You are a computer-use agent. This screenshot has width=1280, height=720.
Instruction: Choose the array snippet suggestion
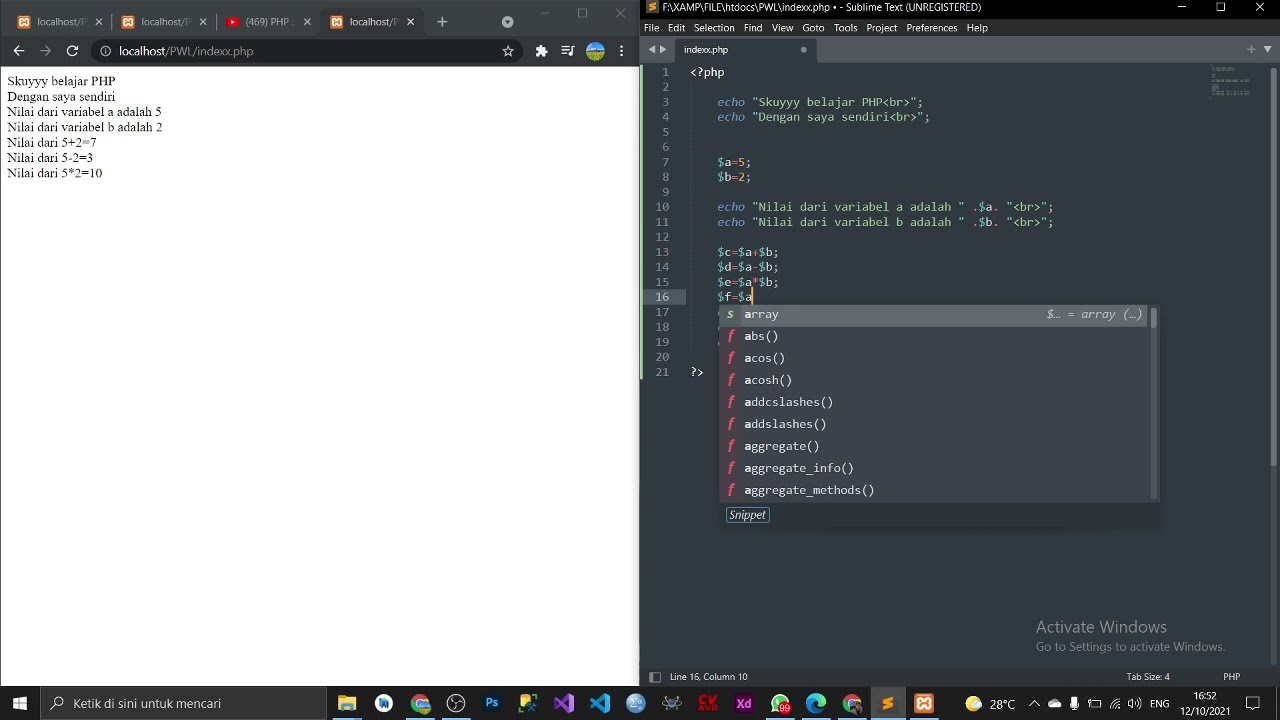(761, 314)
